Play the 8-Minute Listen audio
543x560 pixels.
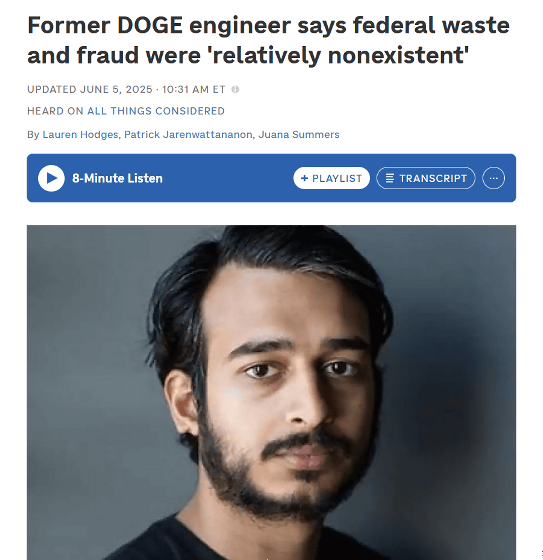51,178
